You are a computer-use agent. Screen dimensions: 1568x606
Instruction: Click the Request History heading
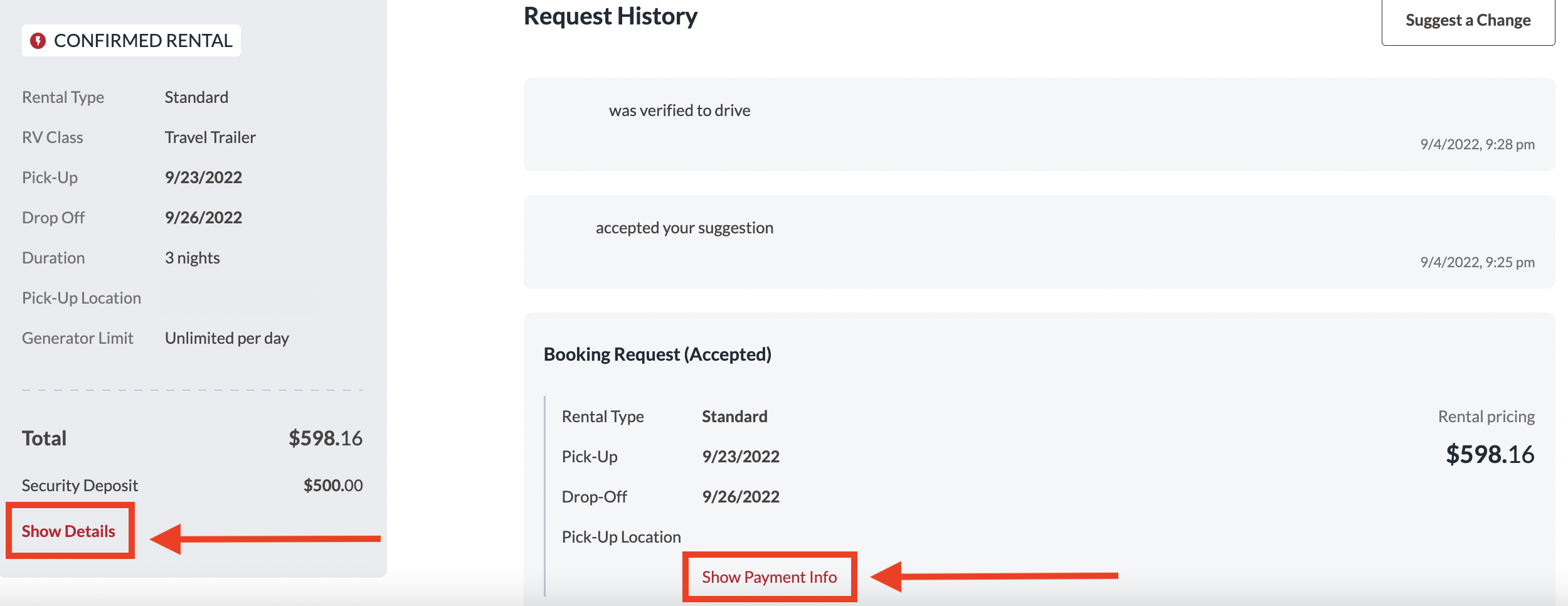[610, 16]
